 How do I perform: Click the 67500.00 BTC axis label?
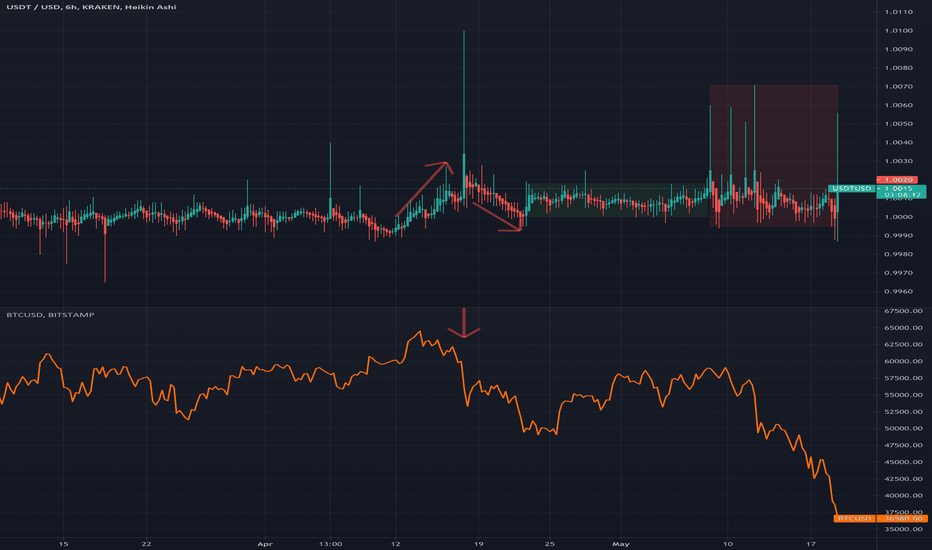[903, 311]
